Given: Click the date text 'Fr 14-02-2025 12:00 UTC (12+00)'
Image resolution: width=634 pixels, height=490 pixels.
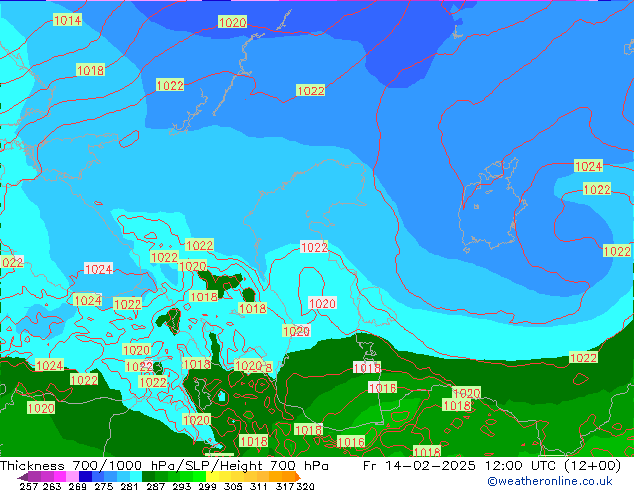Looking at the screenshot, I should click(x=492, y=465).
